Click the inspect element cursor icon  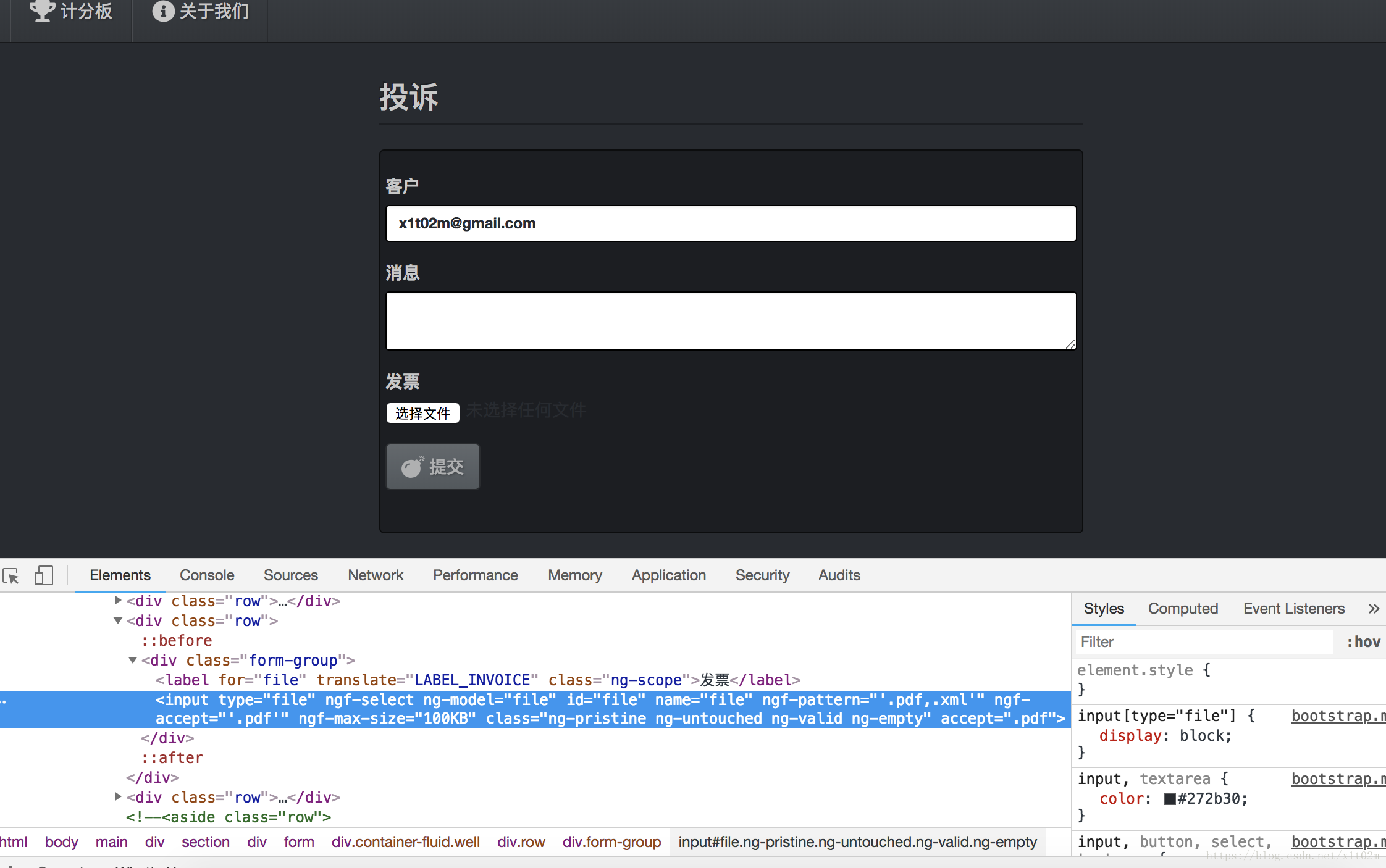click(14, 574)
